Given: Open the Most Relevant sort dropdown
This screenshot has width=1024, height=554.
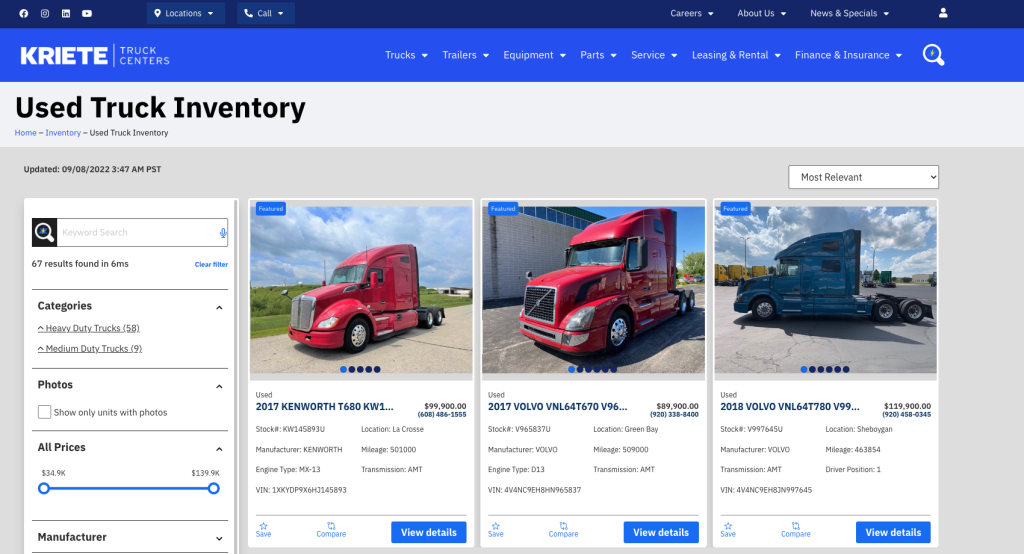Looking at the screenshot, I should click(863, 177).
